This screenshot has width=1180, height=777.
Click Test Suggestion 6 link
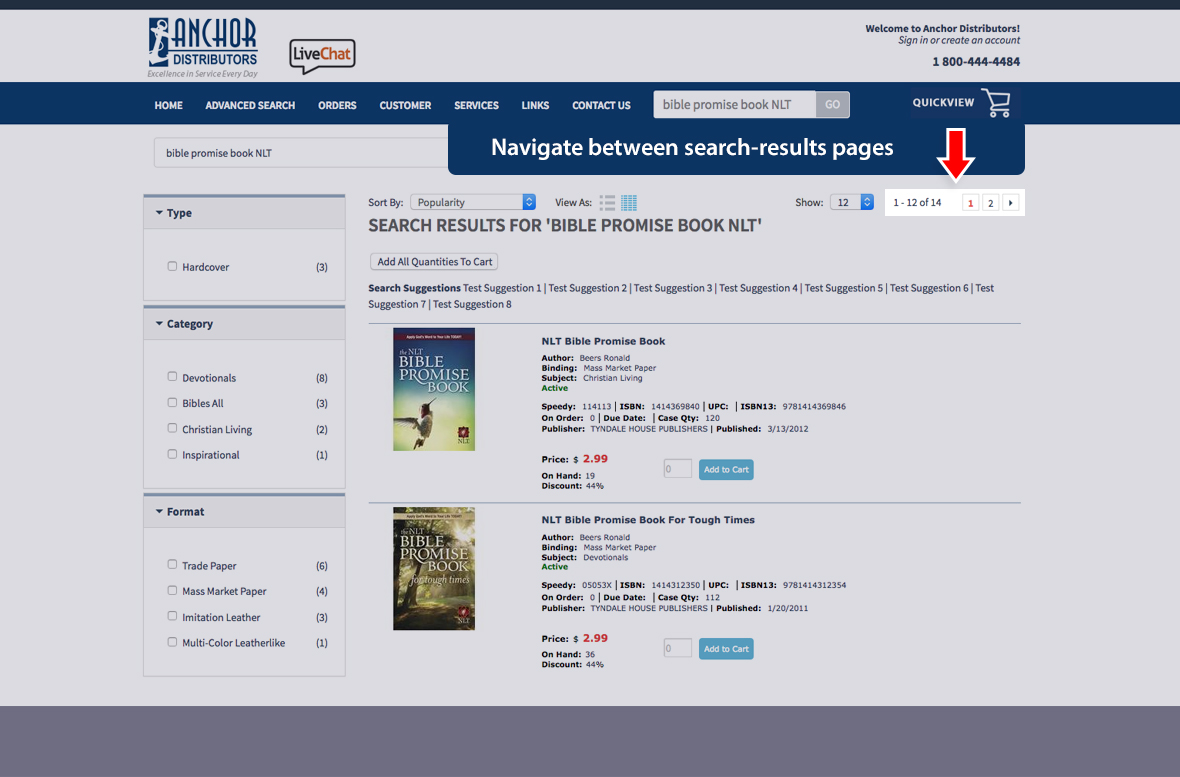929,288
